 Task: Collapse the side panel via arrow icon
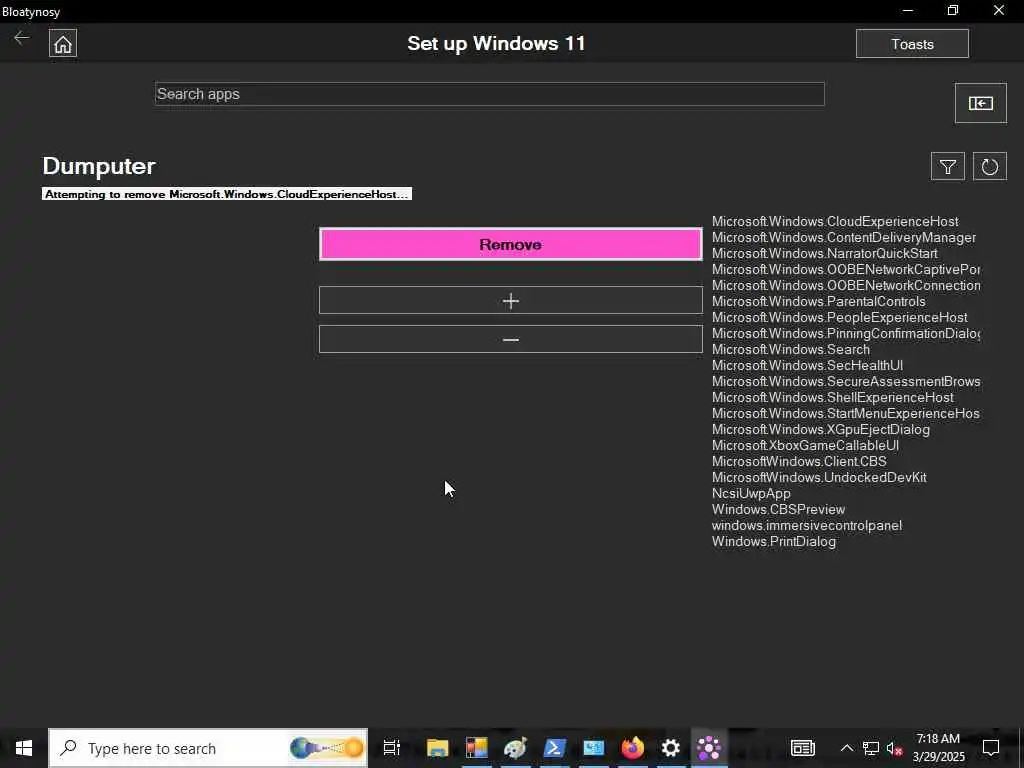point(980,103)
